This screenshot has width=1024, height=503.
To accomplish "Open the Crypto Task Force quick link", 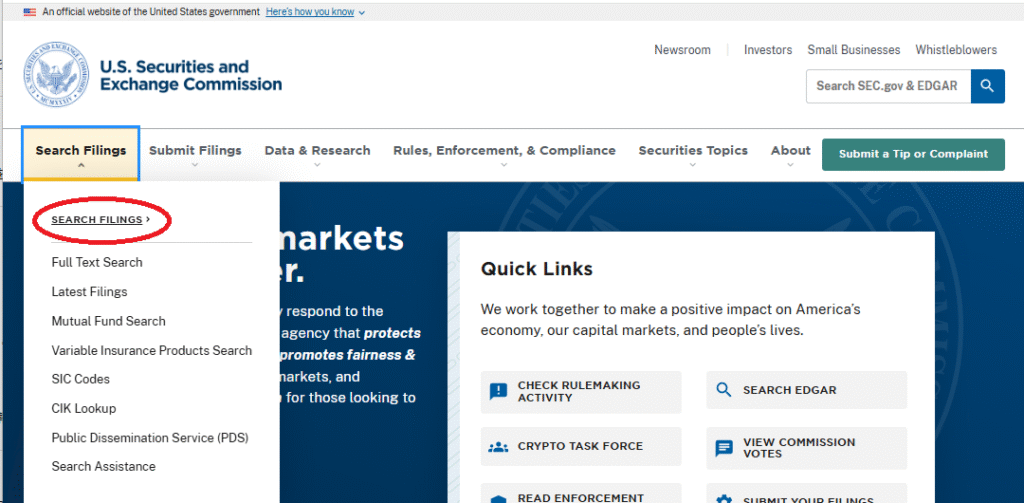I will pos(581,447).
